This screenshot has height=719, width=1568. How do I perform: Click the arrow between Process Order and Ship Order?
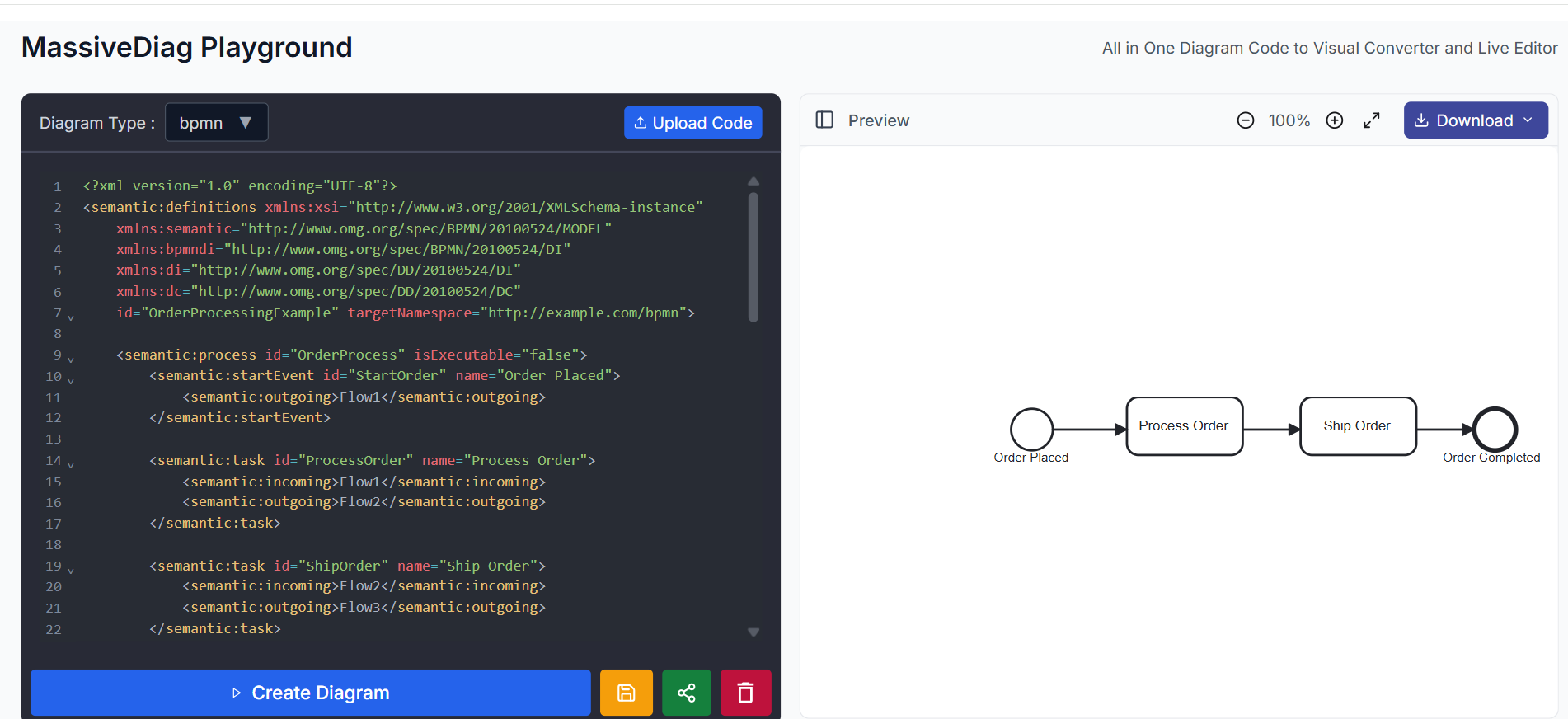point(1271,429)
